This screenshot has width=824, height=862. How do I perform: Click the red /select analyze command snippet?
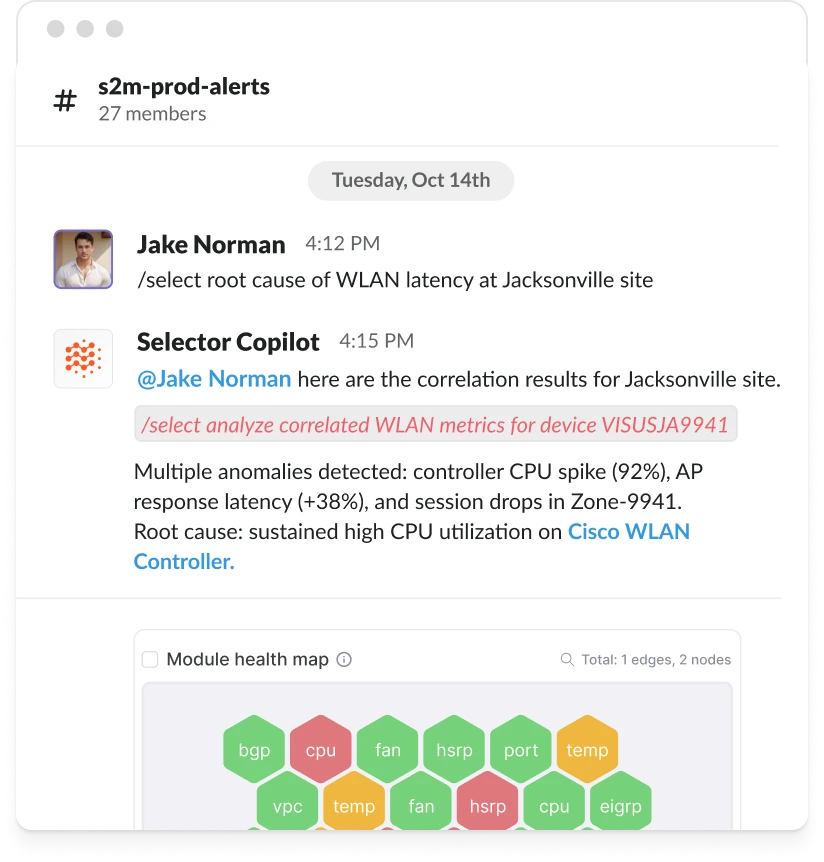(x=435, y=424)
